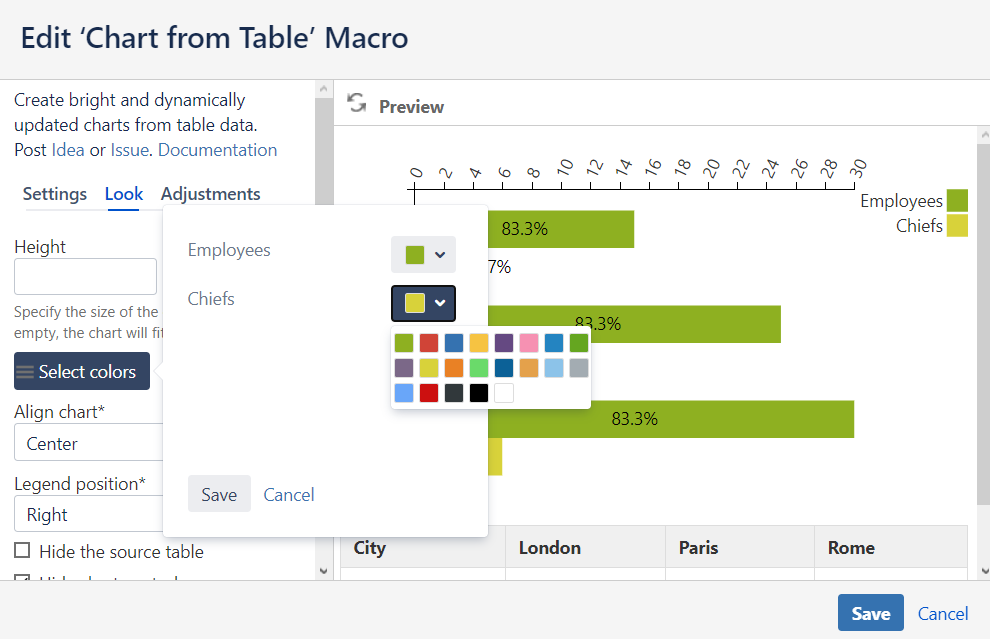Cancel the color selection
990x639 pixels.
coord(288,493)
